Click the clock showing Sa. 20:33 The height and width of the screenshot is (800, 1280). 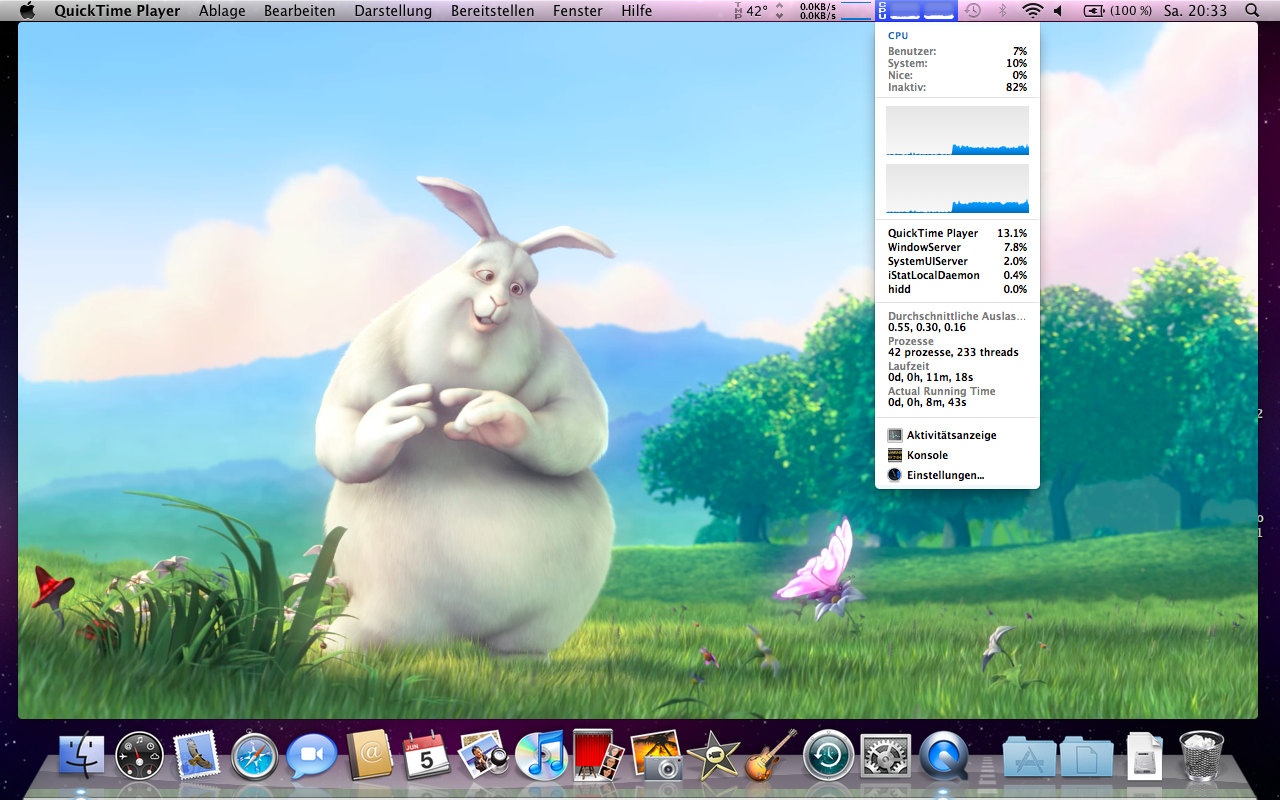[1195, 11]
